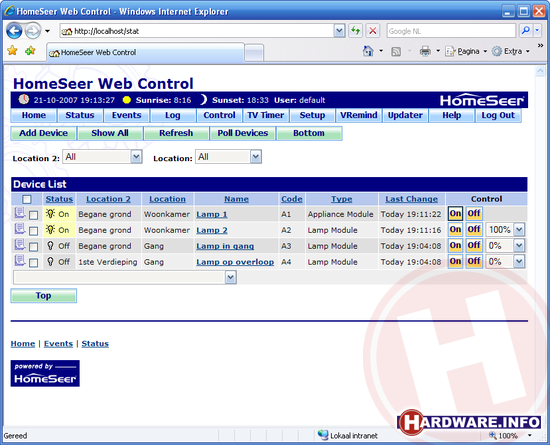Click the red stop loading icon
Image resolution: width=550 pixels, height=445 pixels.
click(373, 31)
